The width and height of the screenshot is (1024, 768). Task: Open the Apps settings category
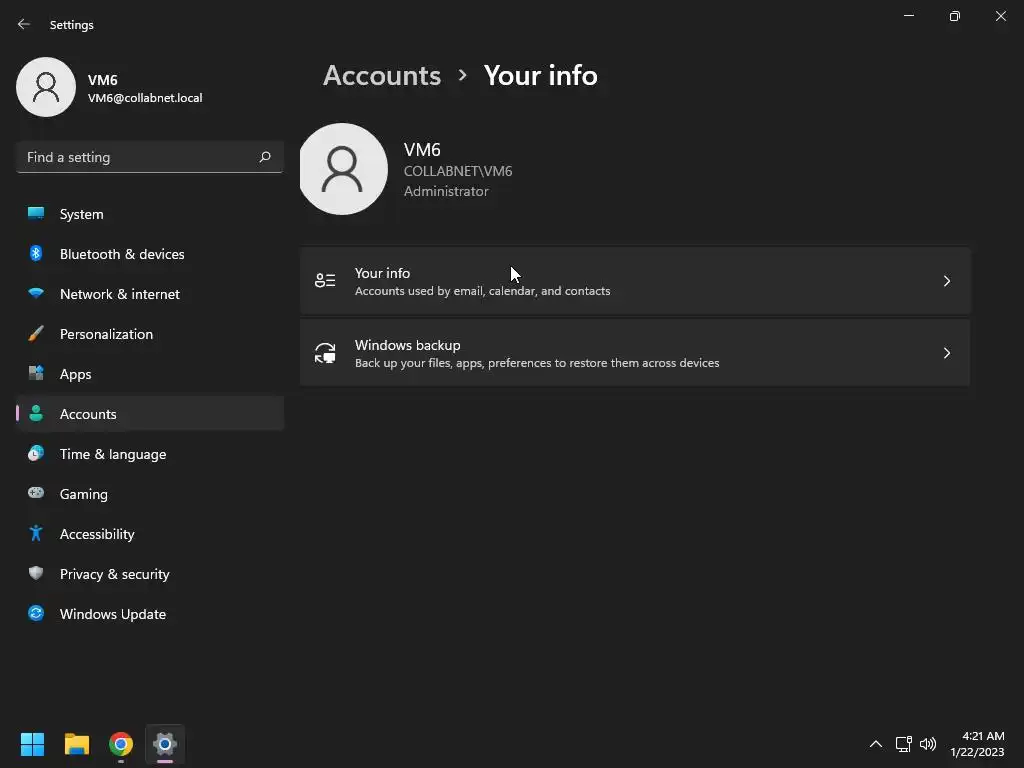[75, 374]
